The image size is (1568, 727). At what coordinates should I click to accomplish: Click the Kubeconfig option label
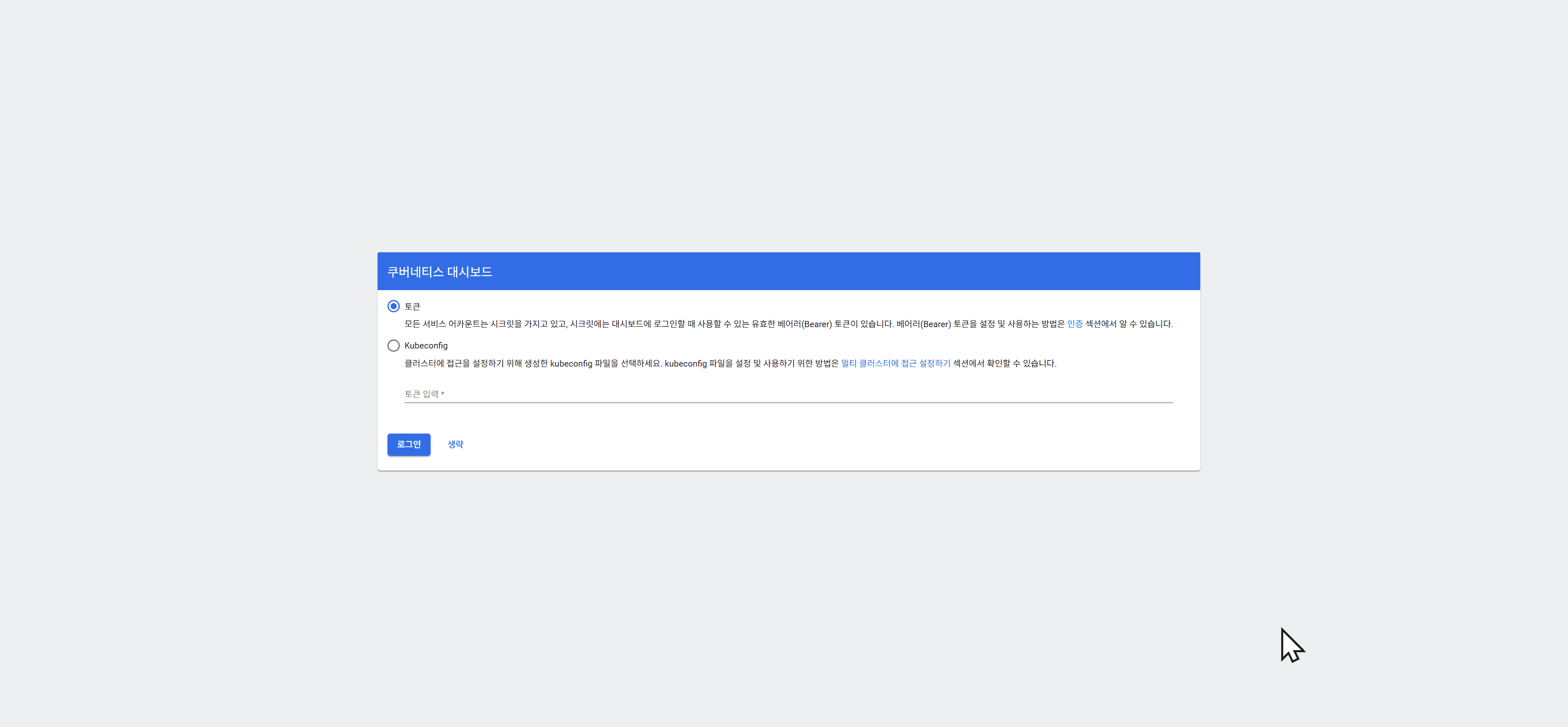pyautogui.click(x=425, y=346)
